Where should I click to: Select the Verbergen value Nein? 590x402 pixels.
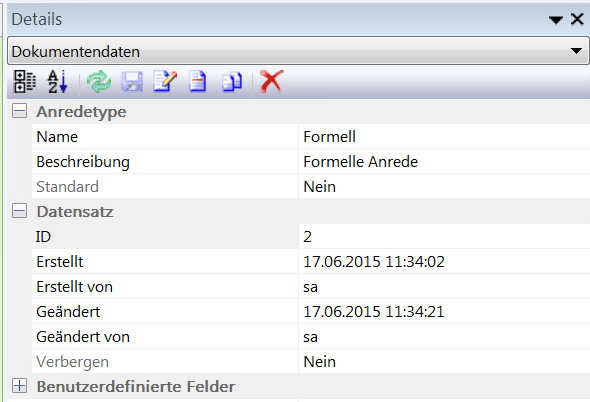[x=444, y=361]
